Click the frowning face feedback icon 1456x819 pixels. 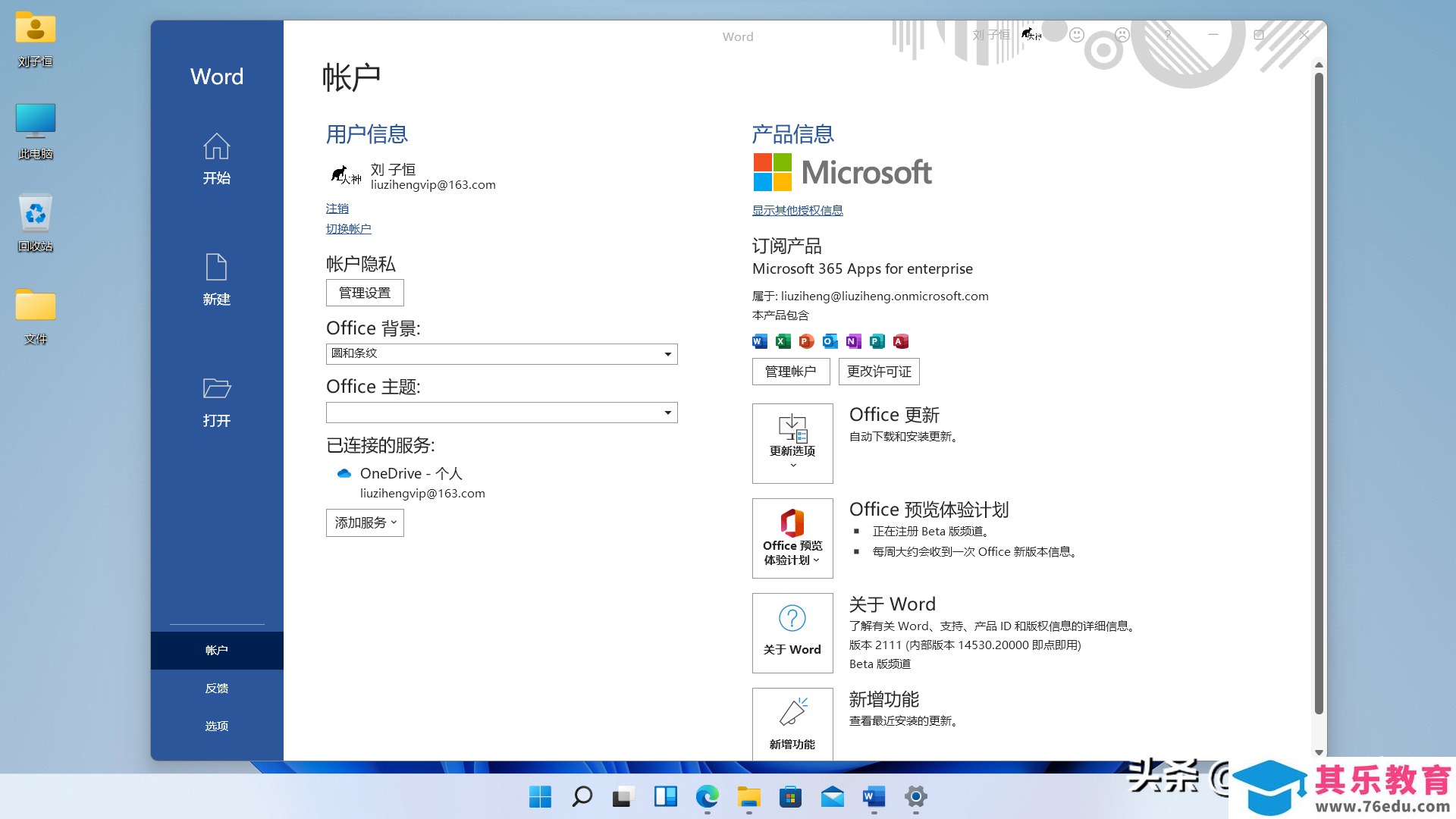[x=1122, y=35]
